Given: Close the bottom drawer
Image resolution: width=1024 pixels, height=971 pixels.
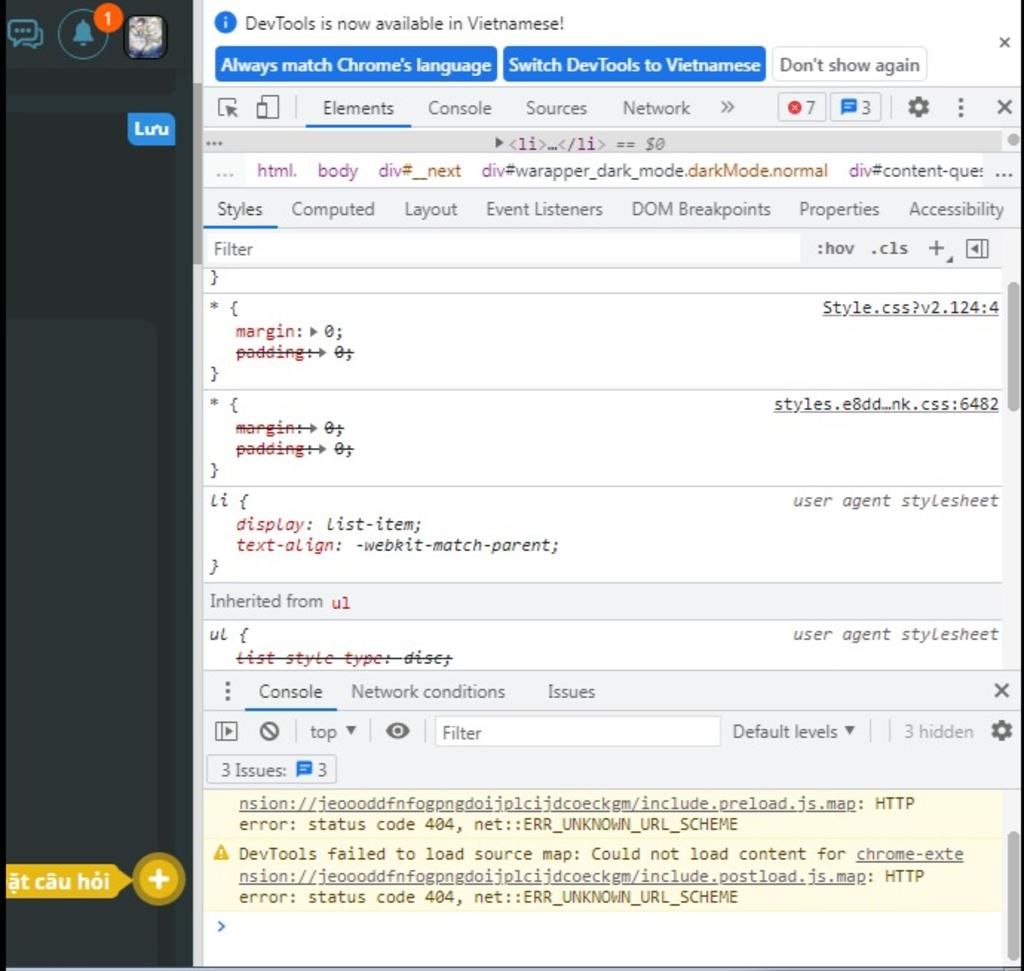Looking at the screenshot, I should coord(1001,690).
